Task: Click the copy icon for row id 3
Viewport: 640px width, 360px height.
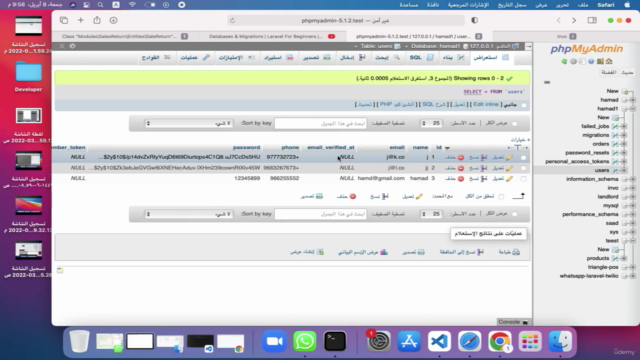Action: 484,178
